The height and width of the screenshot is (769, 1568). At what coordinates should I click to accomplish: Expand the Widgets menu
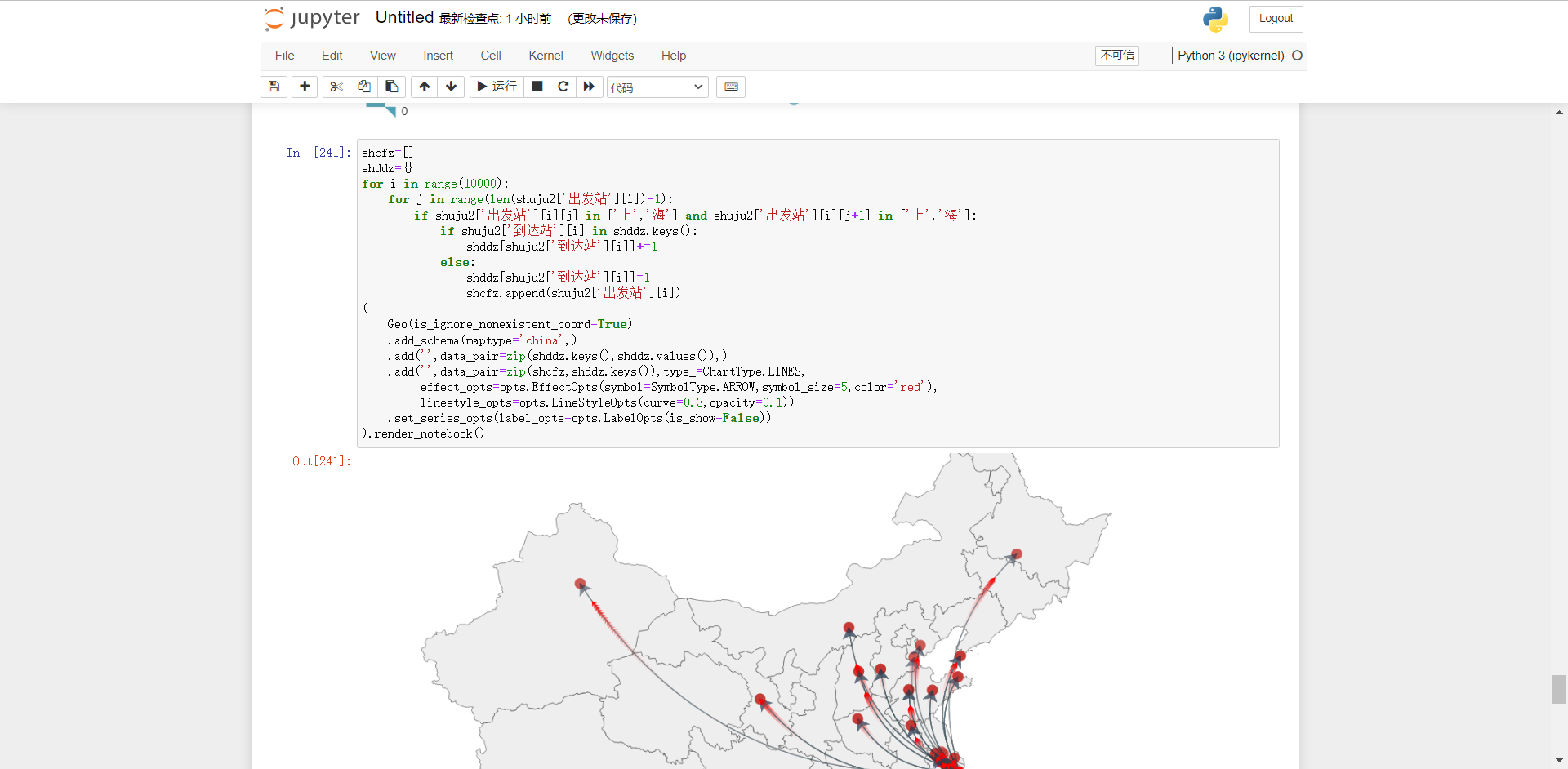612,56
